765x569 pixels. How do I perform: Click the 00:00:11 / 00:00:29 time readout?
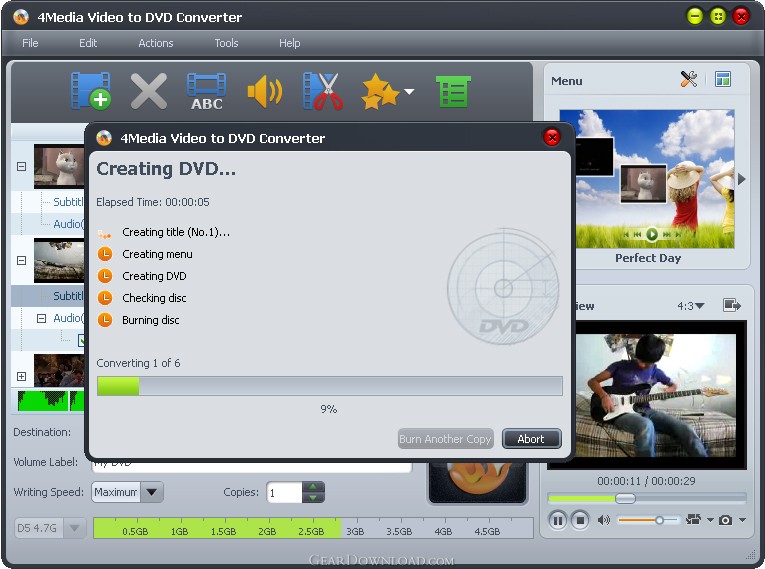[x=646, y=481]
